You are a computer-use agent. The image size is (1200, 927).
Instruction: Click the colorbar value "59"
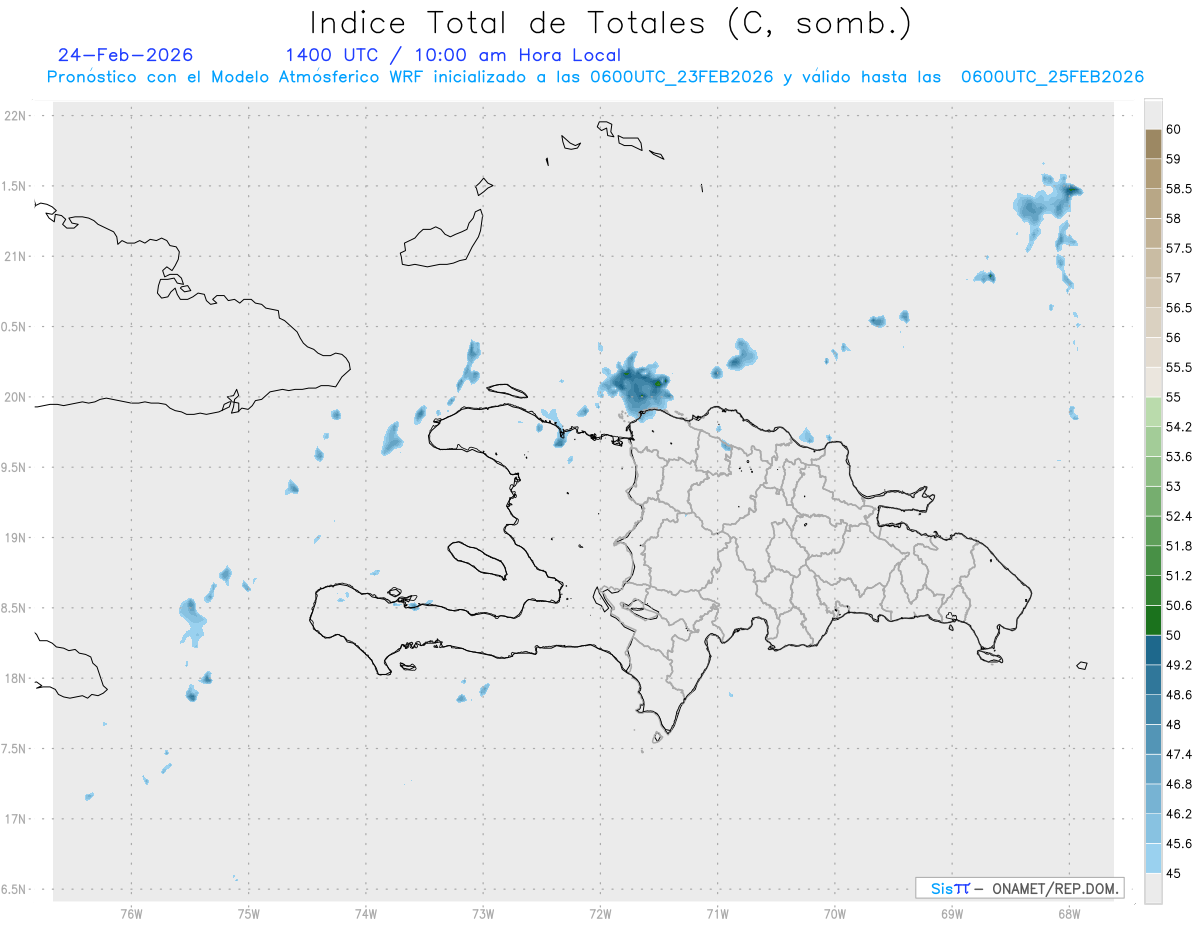tap(1174, 159)
